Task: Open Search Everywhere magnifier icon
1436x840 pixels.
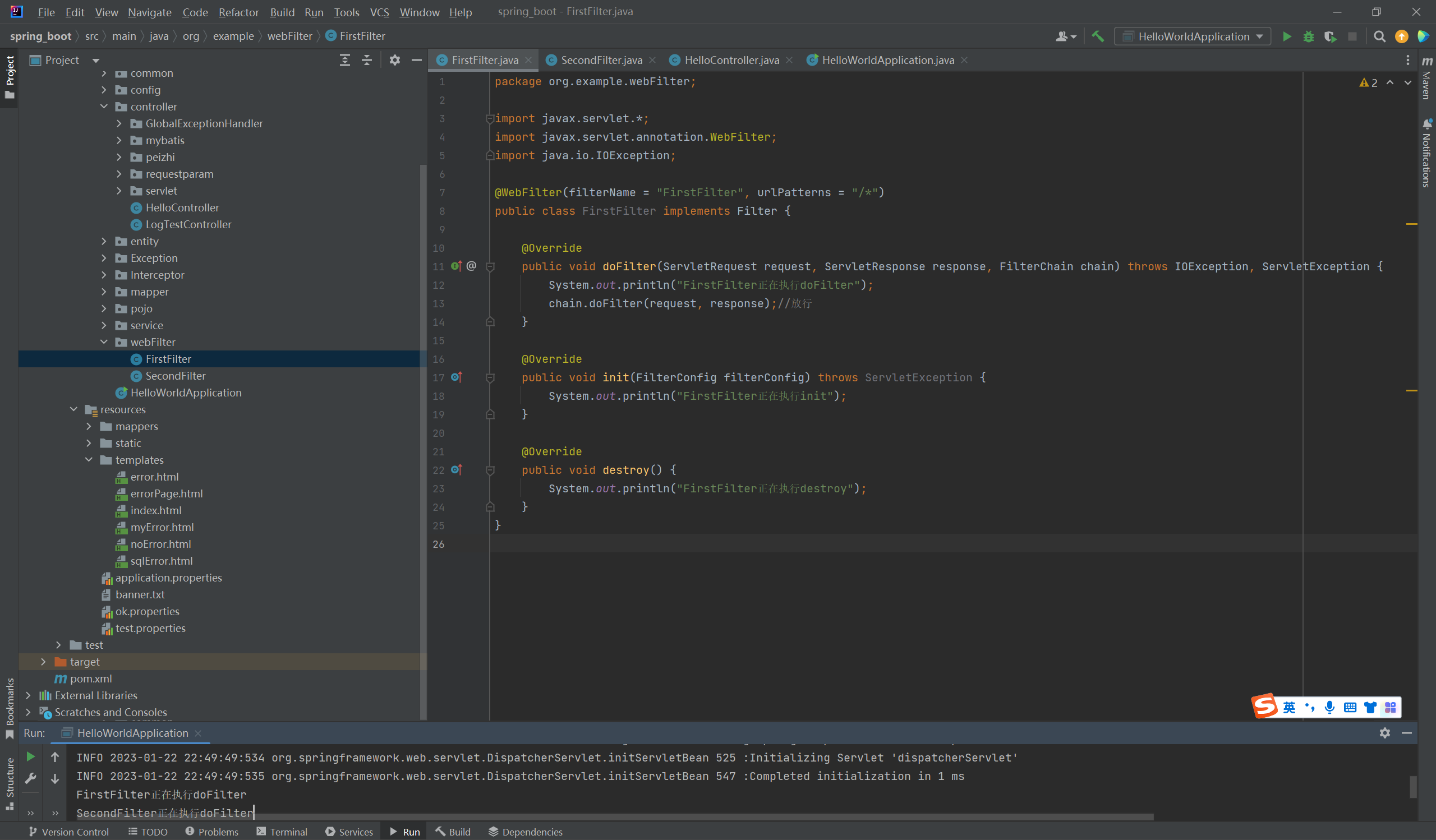Action: pos(1379,36)
